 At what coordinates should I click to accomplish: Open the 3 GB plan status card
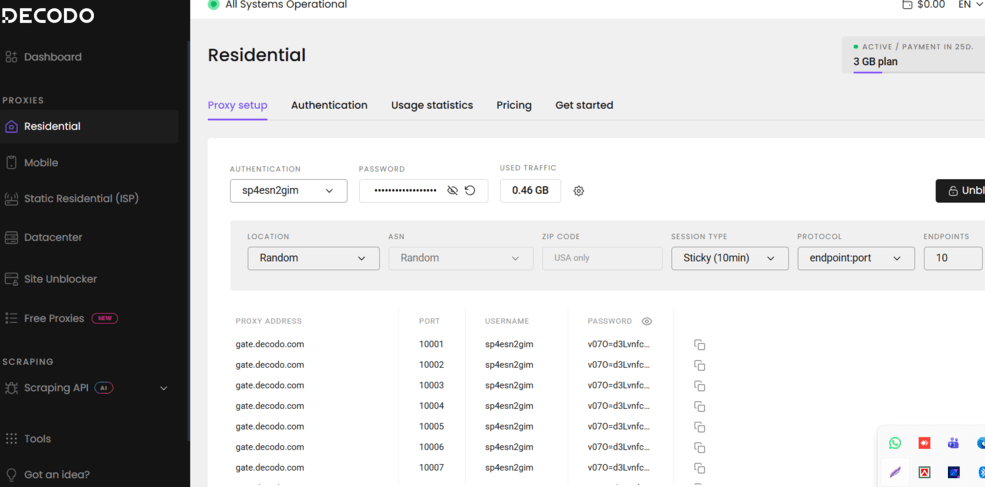913,55
